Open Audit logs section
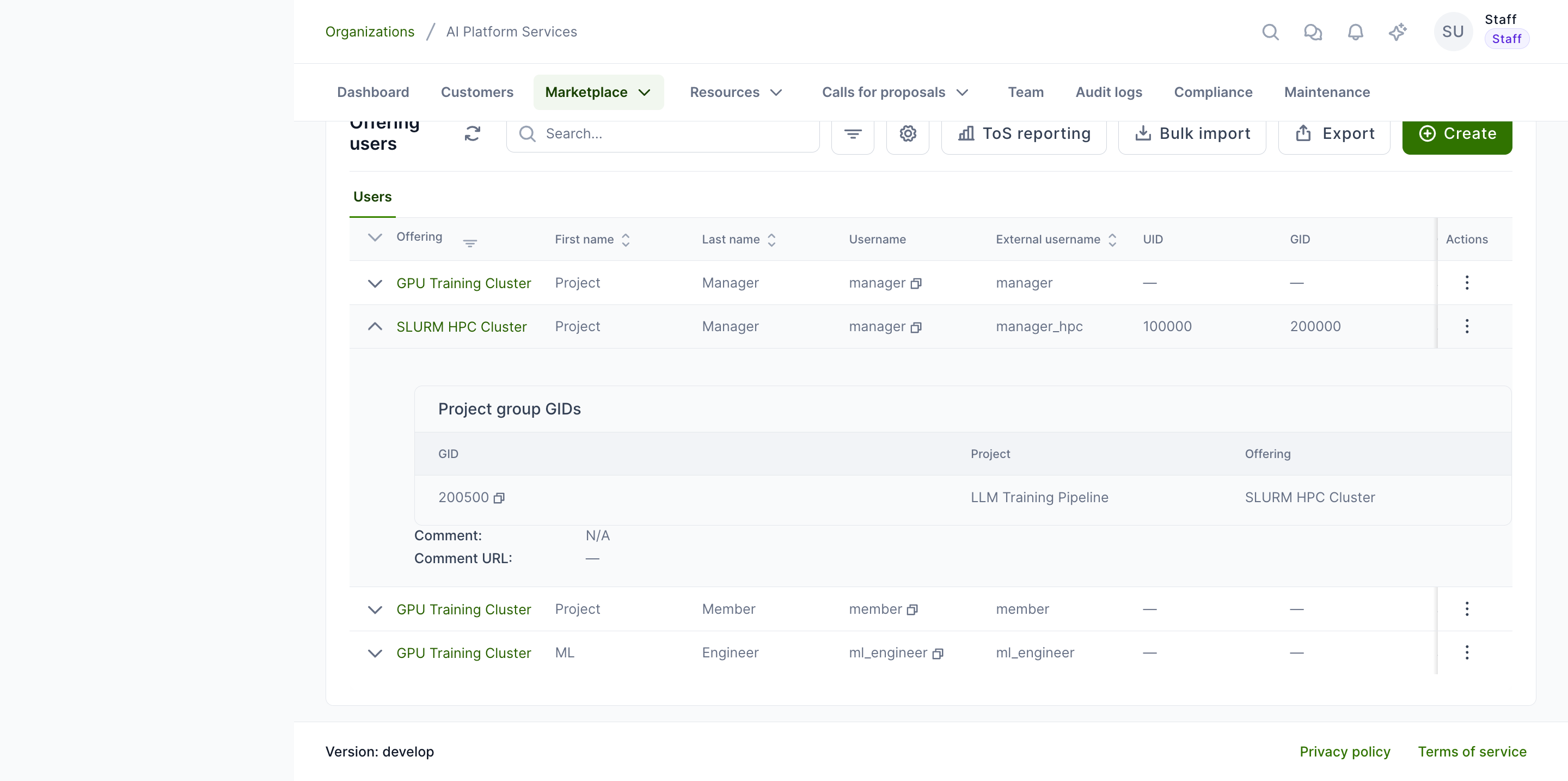 pyautogui.click(x=1108, y=92)
